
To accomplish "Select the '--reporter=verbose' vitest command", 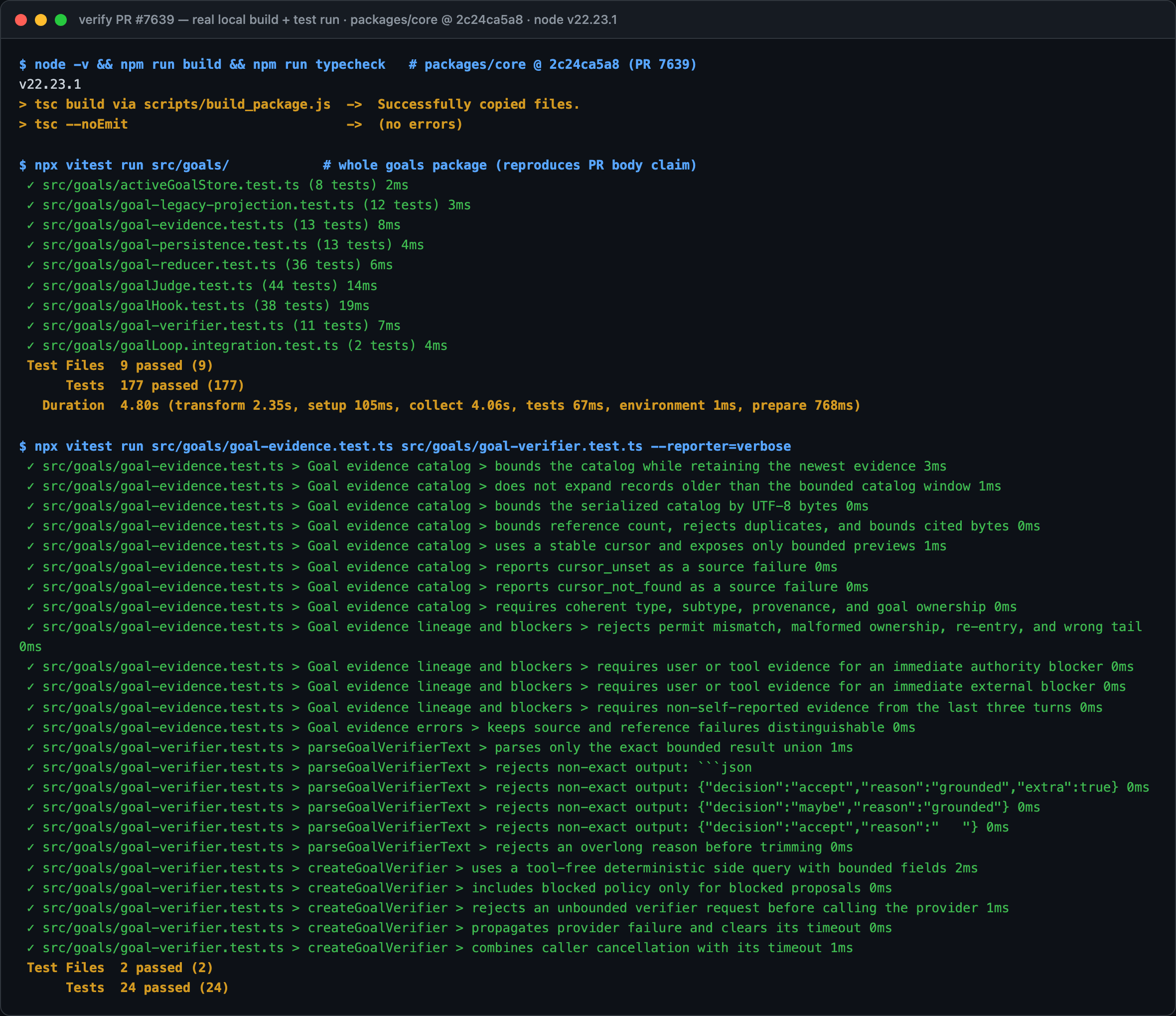I will tap(405, 446).
